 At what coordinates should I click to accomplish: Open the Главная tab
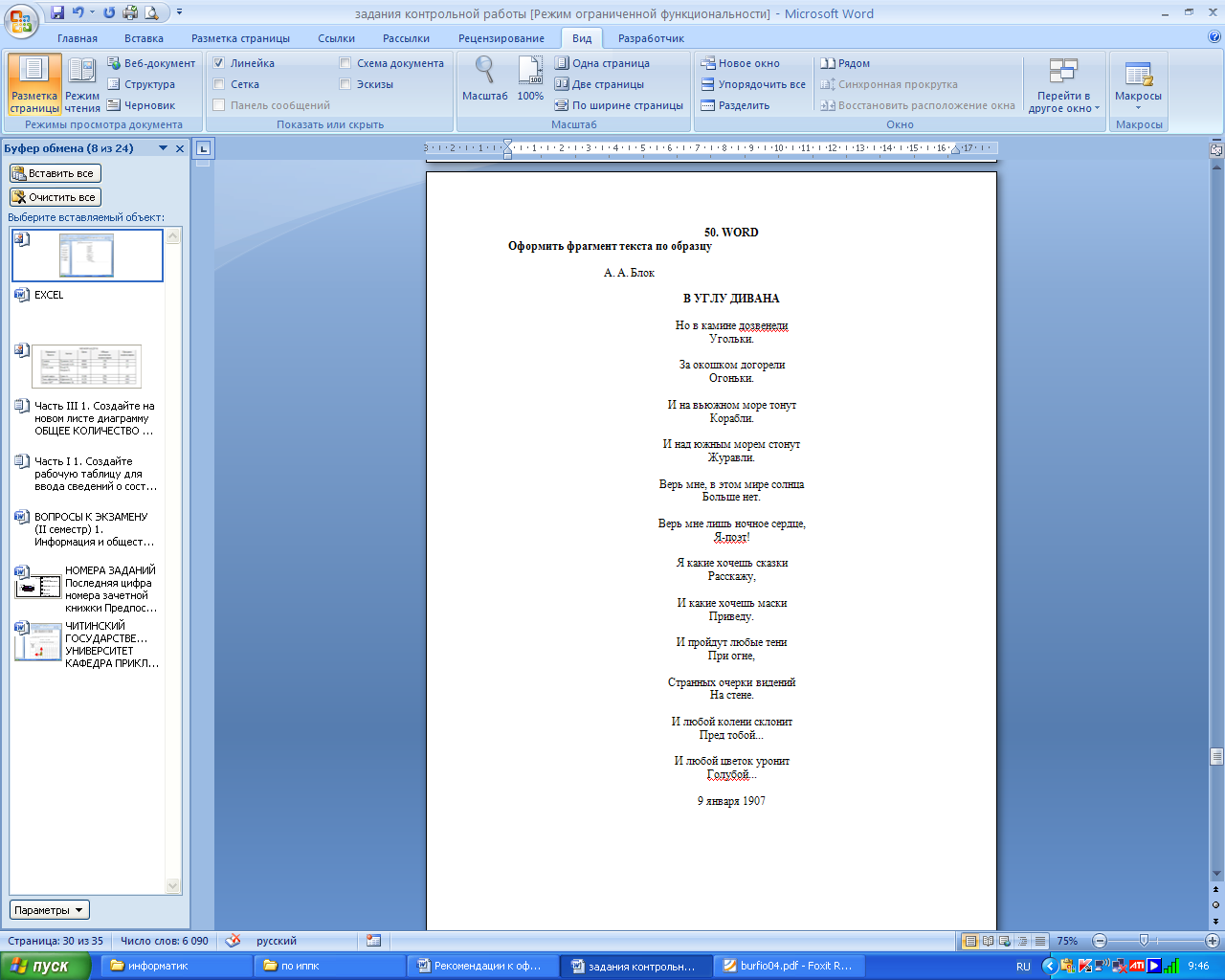(78, 38)
